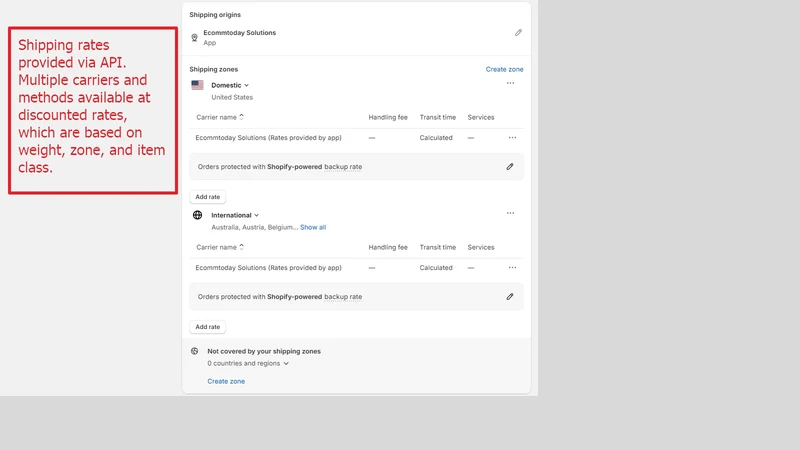The image size is (800, 450).
Task: Click the Domestic Services column header
Action: point(481,117)
